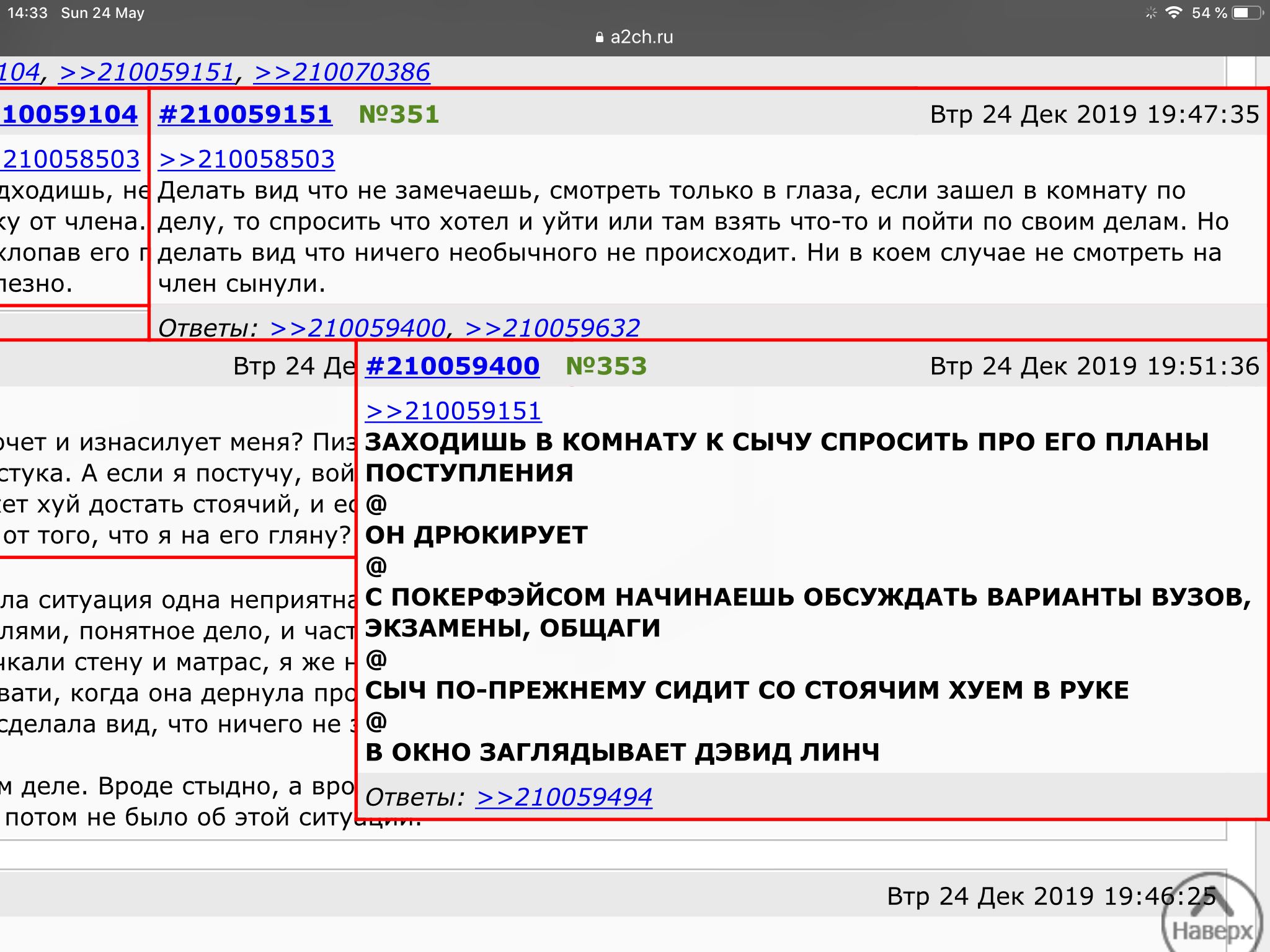1270x952 pixels.
Task: Open partially visible post link 10059104
Action: click(x=69, y=115)
